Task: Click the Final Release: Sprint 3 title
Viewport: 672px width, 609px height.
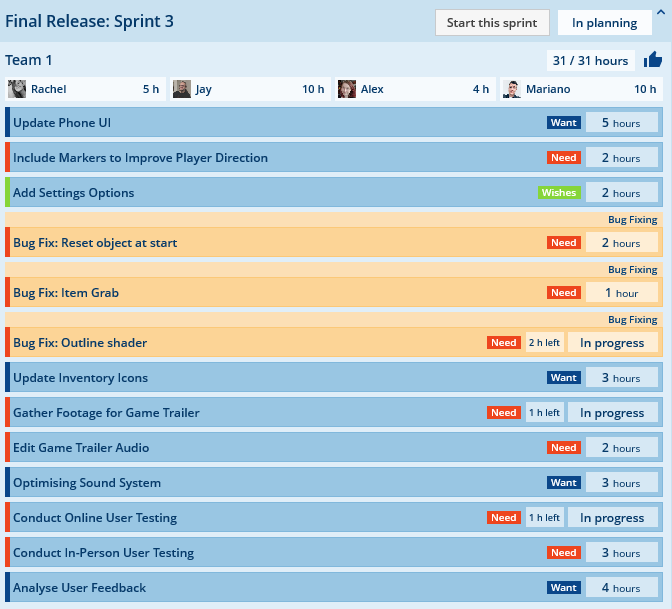Action: coord(89,21)
